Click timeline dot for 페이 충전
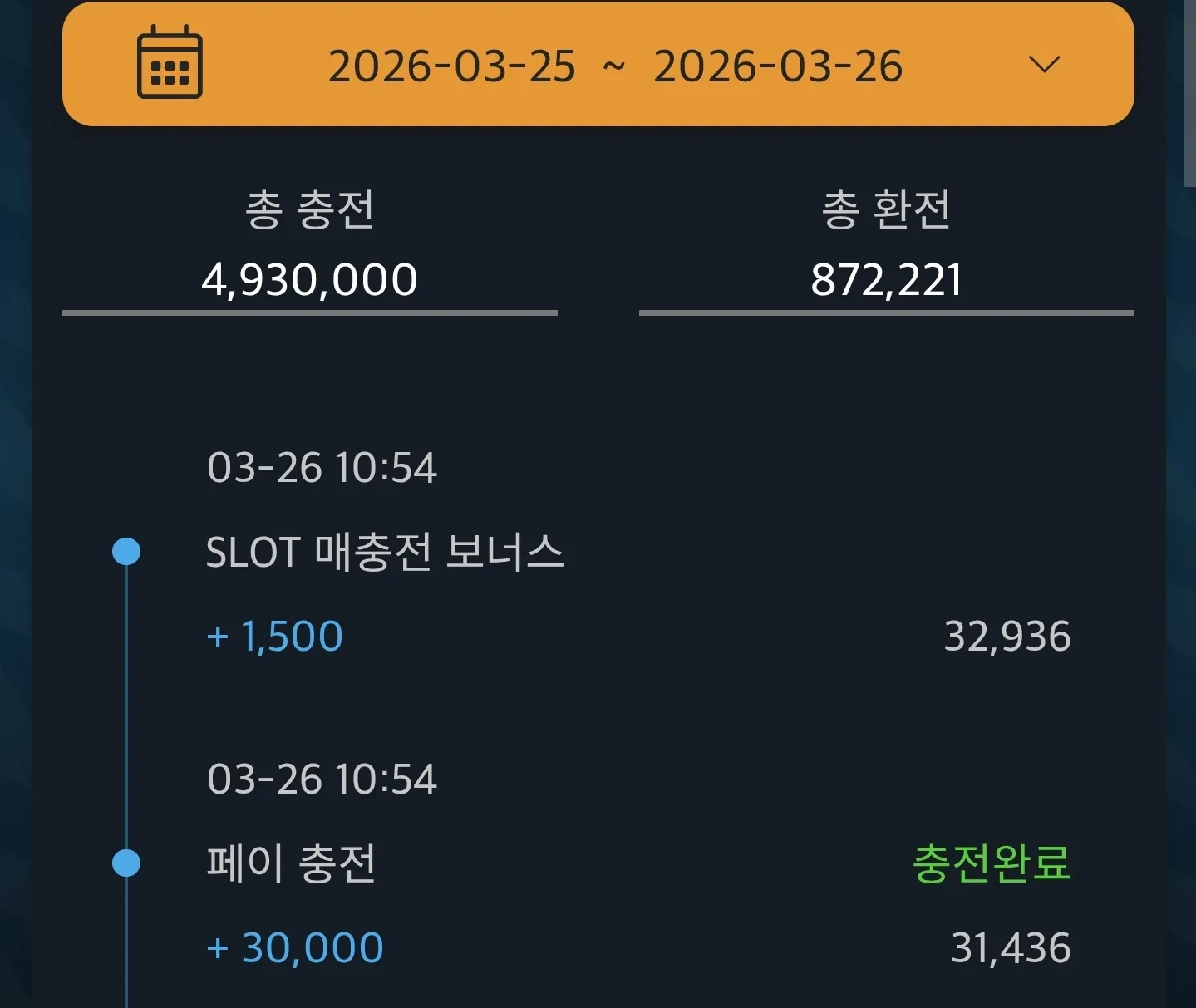 coord(126,863)
